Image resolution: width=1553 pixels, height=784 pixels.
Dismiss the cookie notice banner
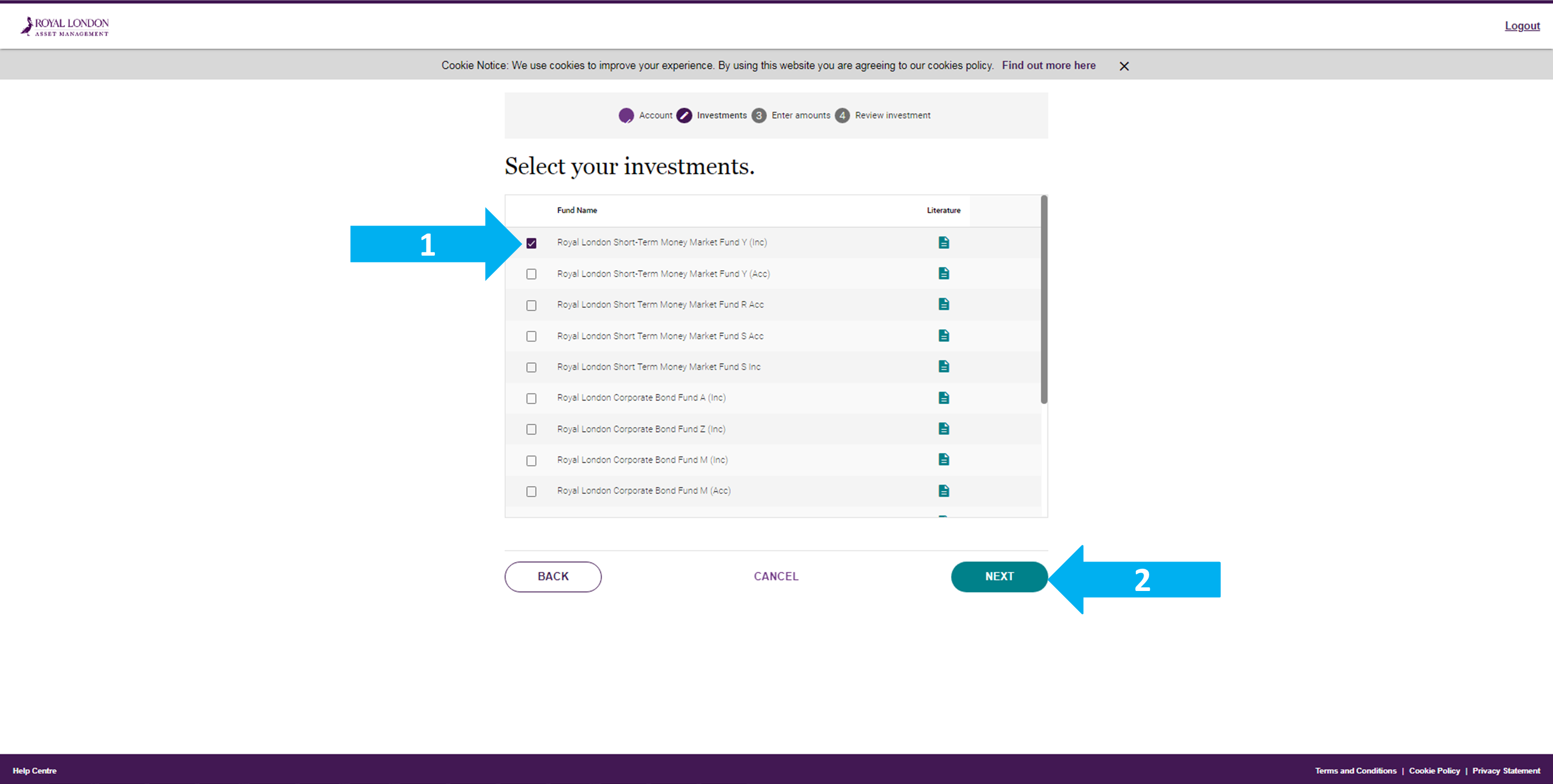click(x=1124, y=66)
